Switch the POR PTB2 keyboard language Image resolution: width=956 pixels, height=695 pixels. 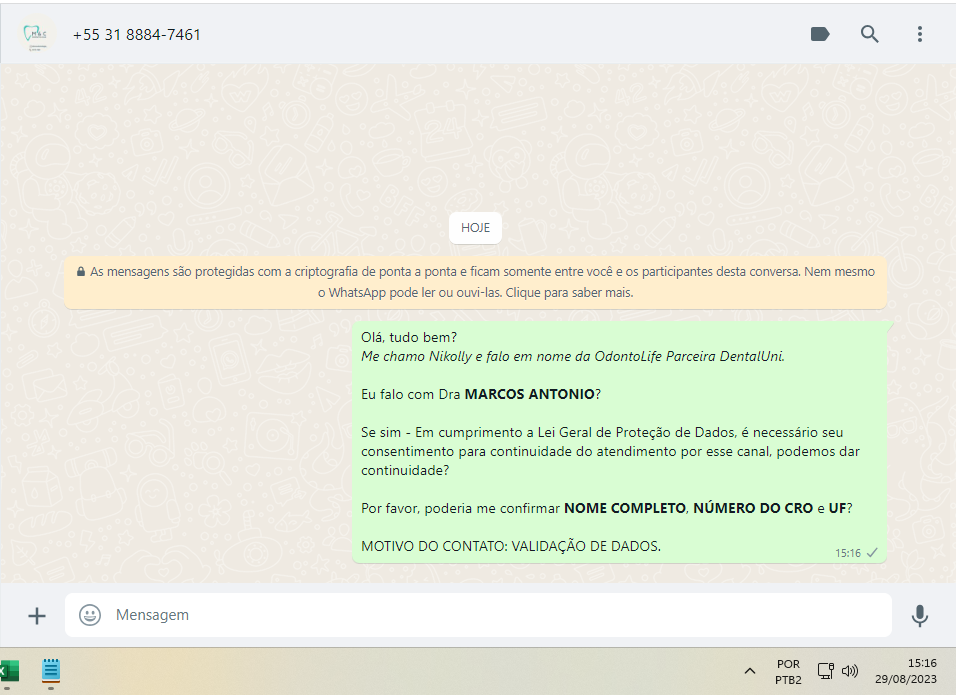coord(788,672)
